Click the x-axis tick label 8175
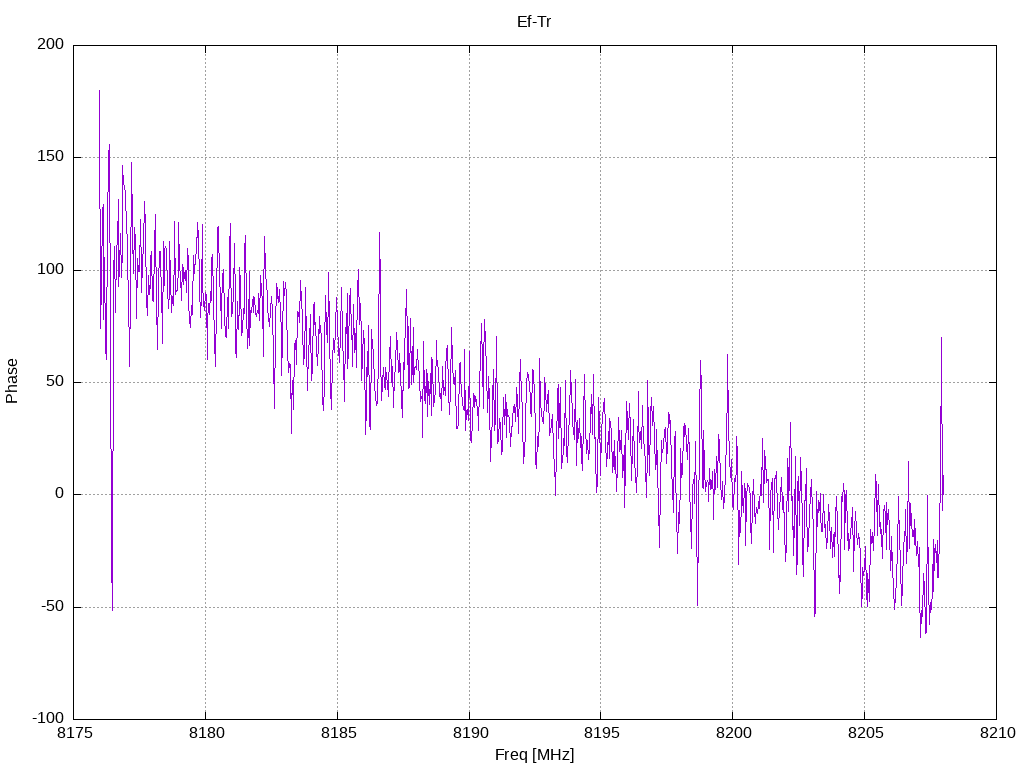 76,733
